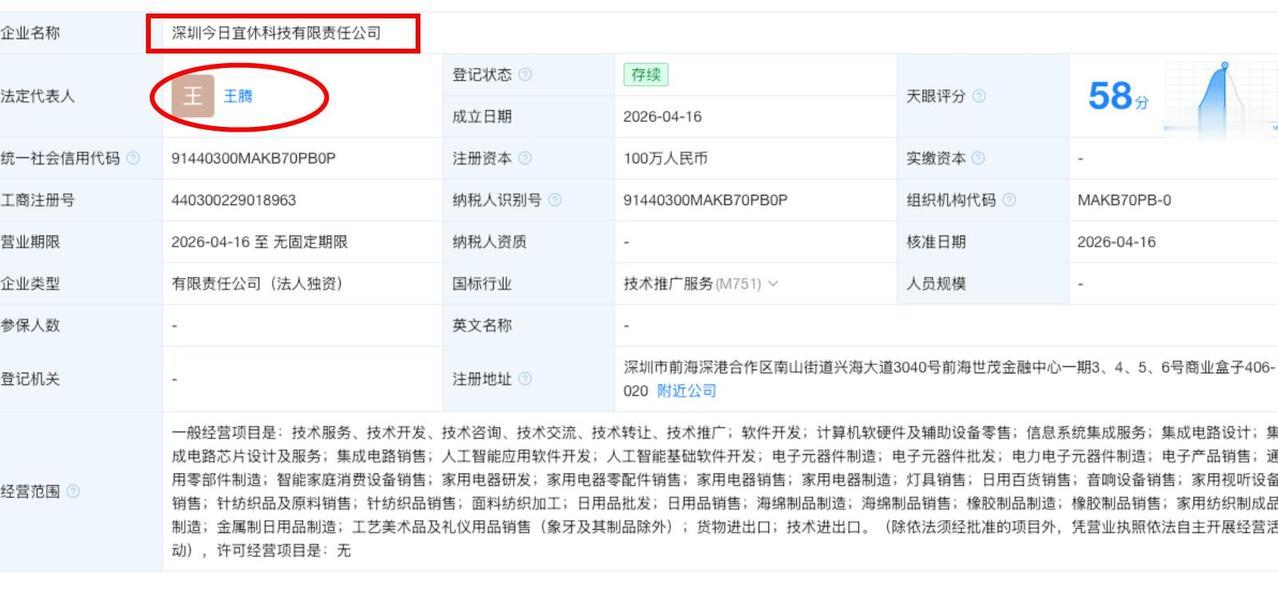The width and height of the screenshot is (1278, 592).
Task: Open legal representative 王腾's profile link
Action: pyautogui.click(x=237, y=96)
